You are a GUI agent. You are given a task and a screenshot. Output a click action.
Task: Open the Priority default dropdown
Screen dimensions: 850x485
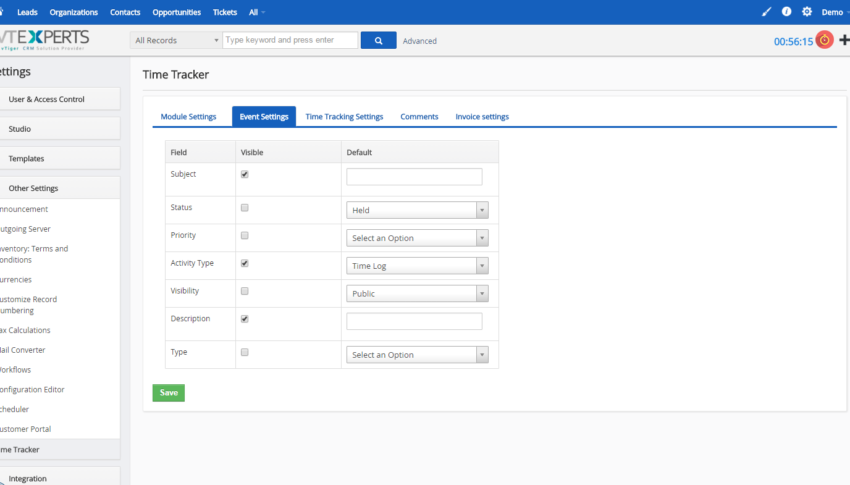point(417,238)
